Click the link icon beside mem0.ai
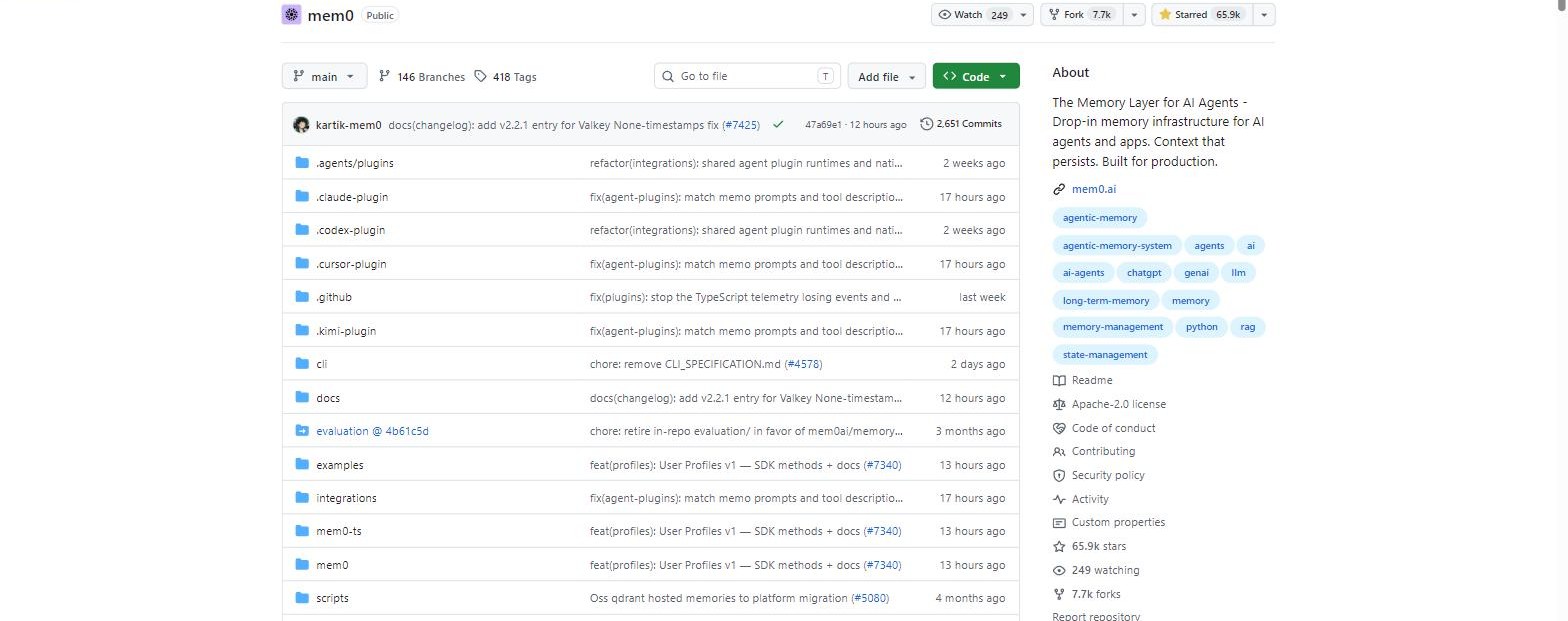The image size is (1568, 621). [1059, 189]
